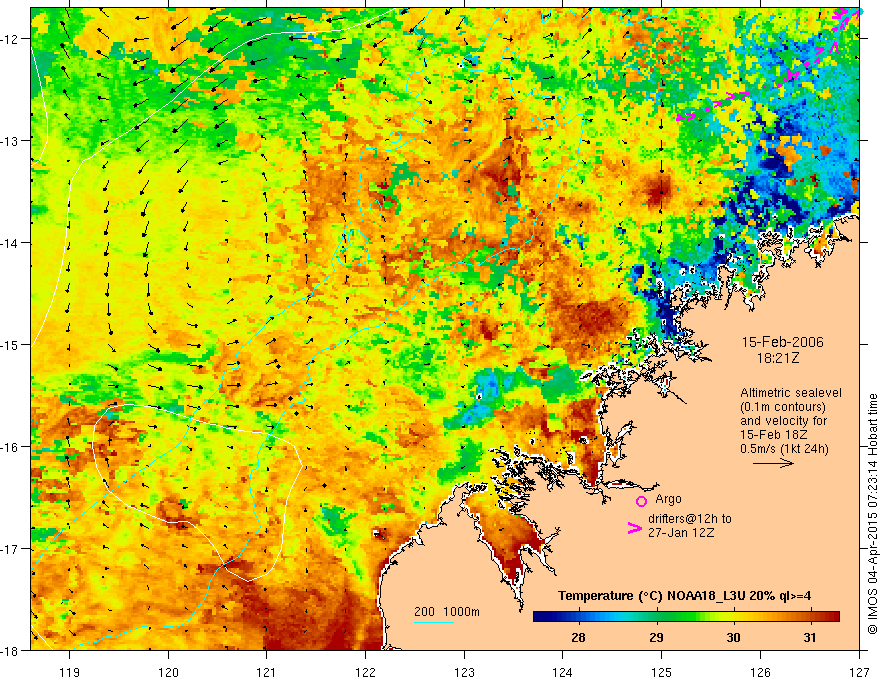Click longitude axis label 121

point(267,672)
